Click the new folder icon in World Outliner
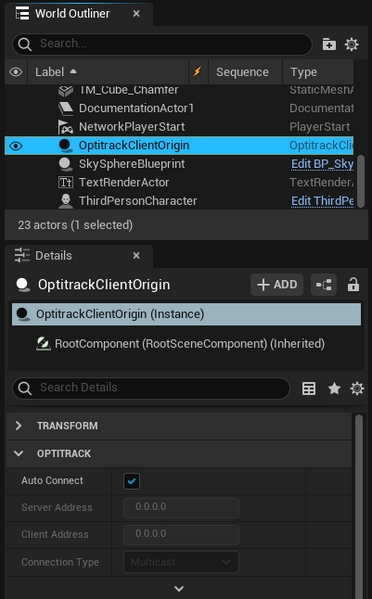Screen dimensions: 372x599 pyautogui.click(x=329, y=44)
